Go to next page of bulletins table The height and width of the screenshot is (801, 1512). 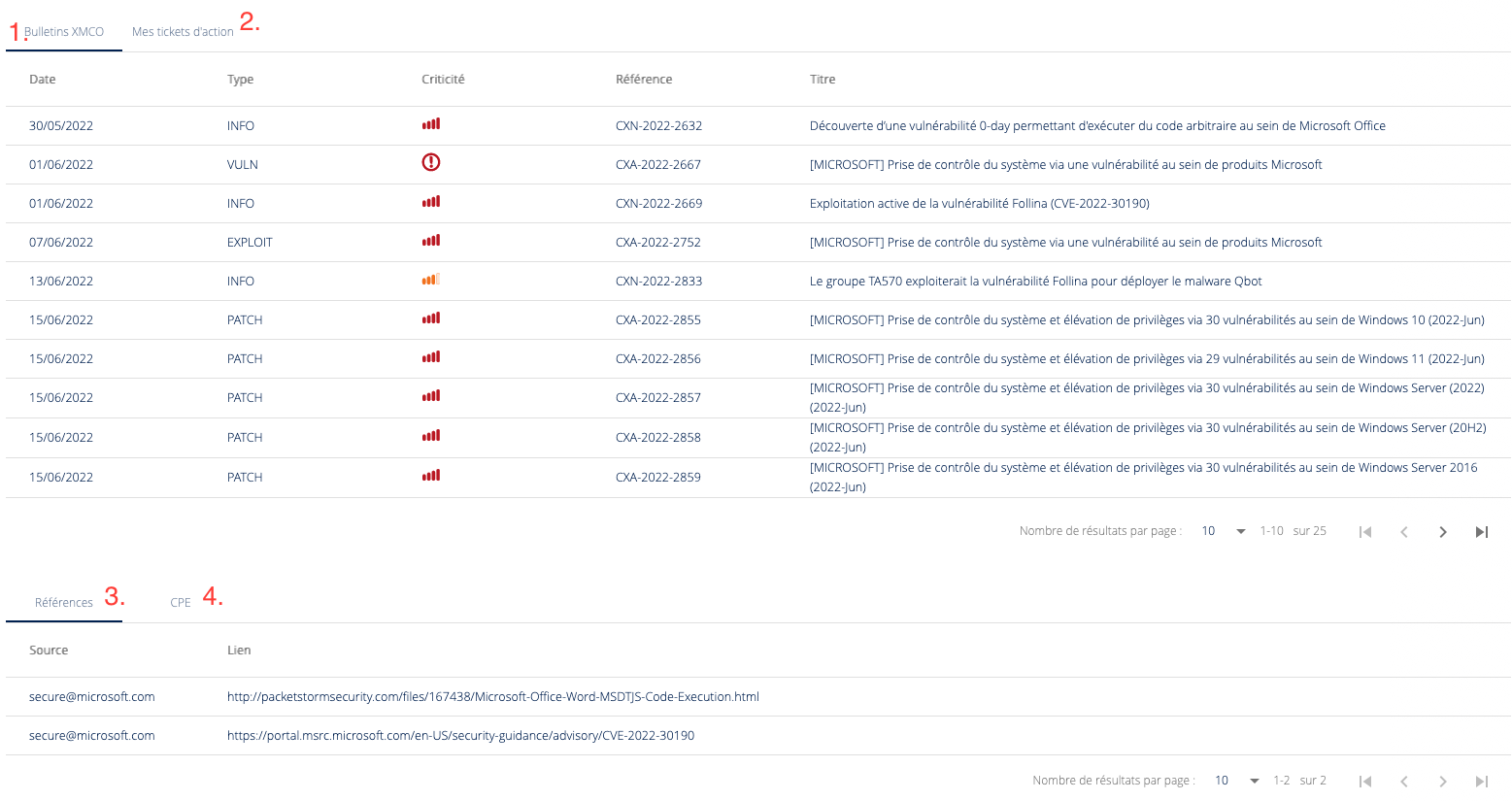pyautogui.click(x=1443, y=532)
